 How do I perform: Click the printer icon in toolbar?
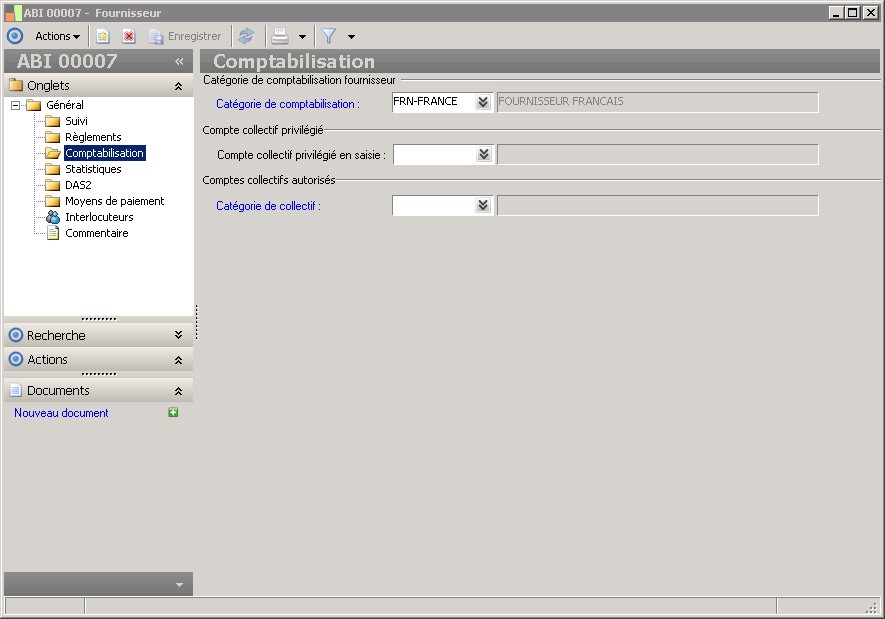tap(280, 36)
